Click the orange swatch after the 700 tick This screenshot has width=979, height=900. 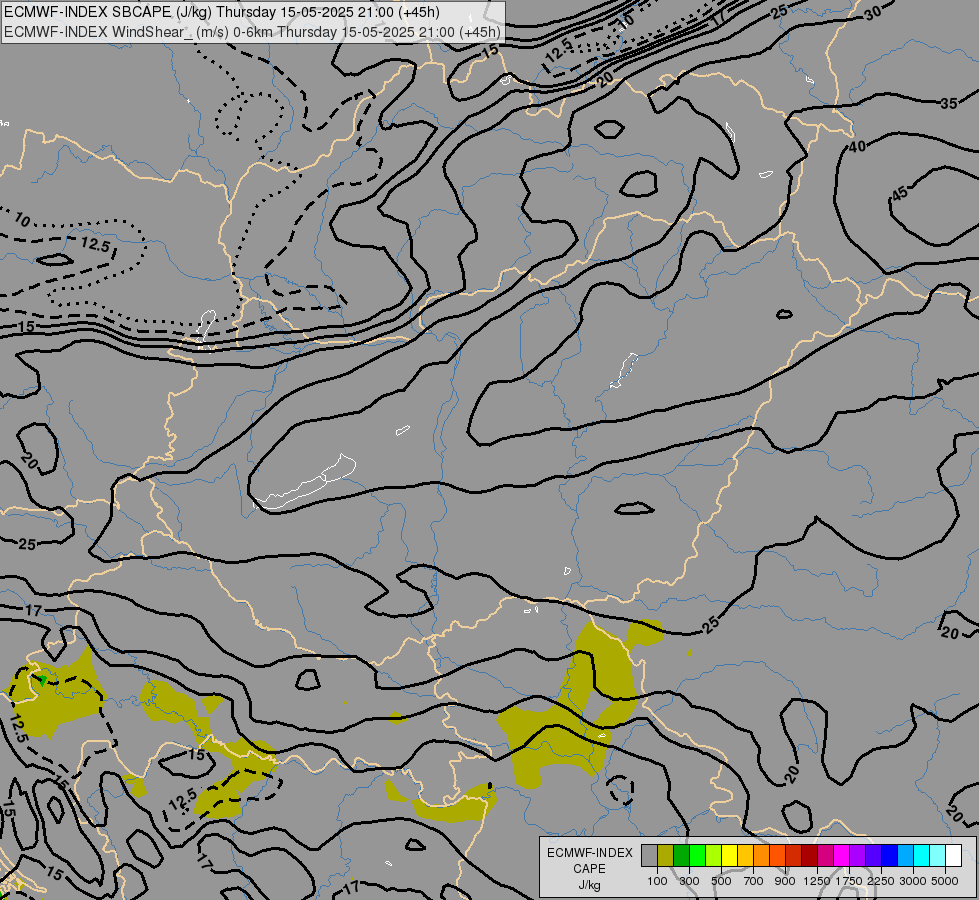tap(761, 856)
